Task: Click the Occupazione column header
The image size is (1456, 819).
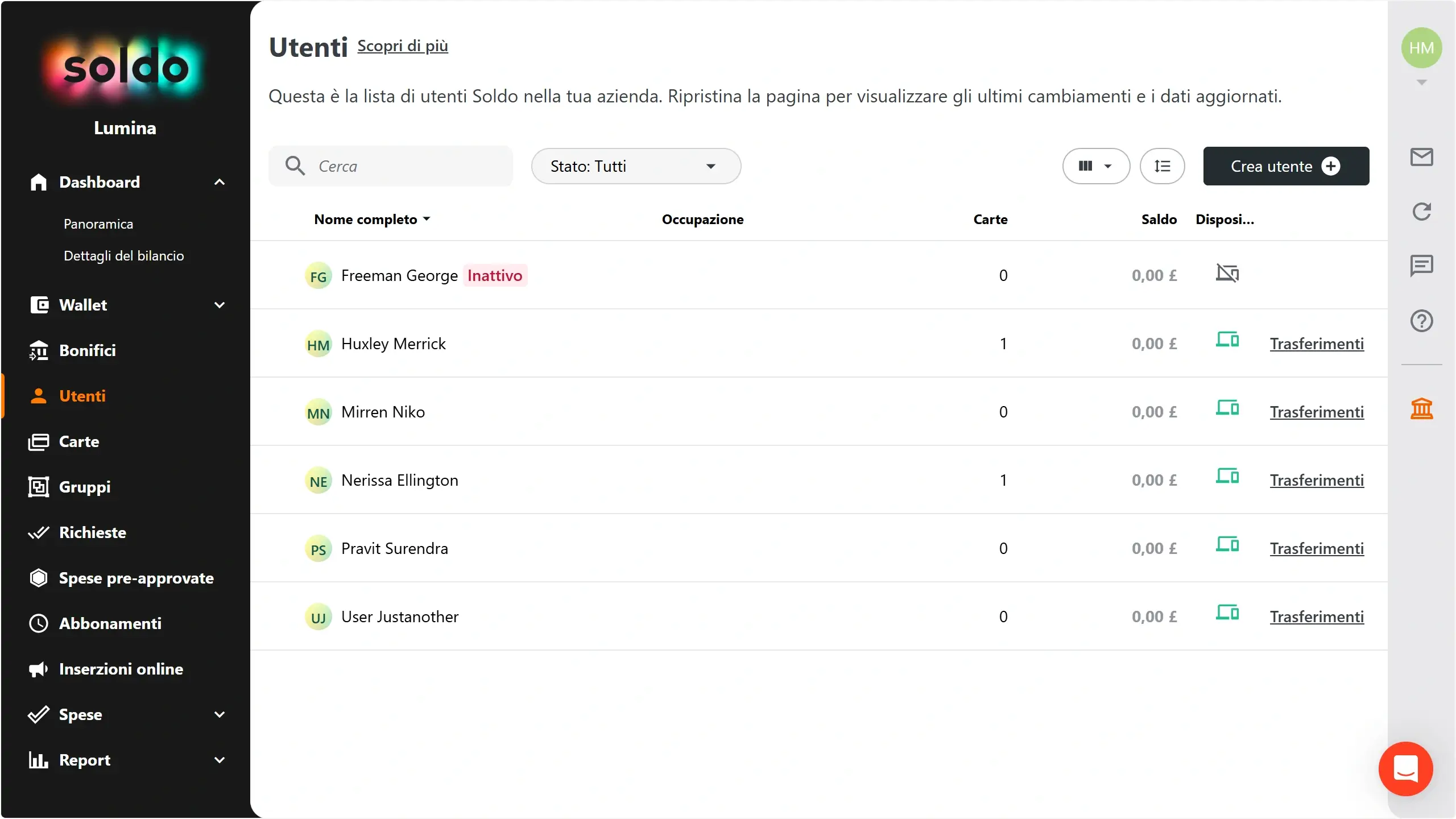Action: tap(702, 220)
